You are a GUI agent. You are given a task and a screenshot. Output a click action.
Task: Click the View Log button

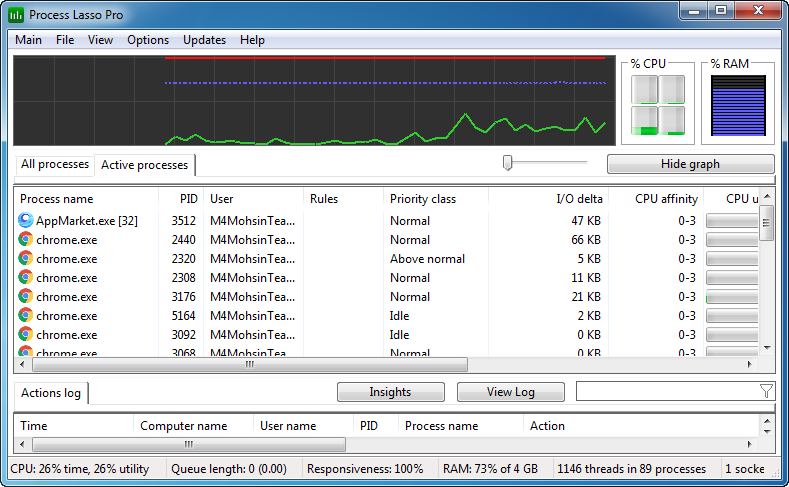[x=511, y=392]
